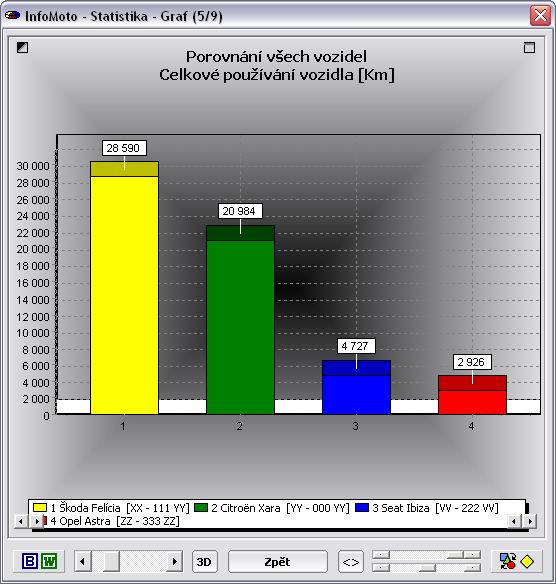Screen dimensions: 556x584
Task: Click the <> swap button
Action: [351, 561]
